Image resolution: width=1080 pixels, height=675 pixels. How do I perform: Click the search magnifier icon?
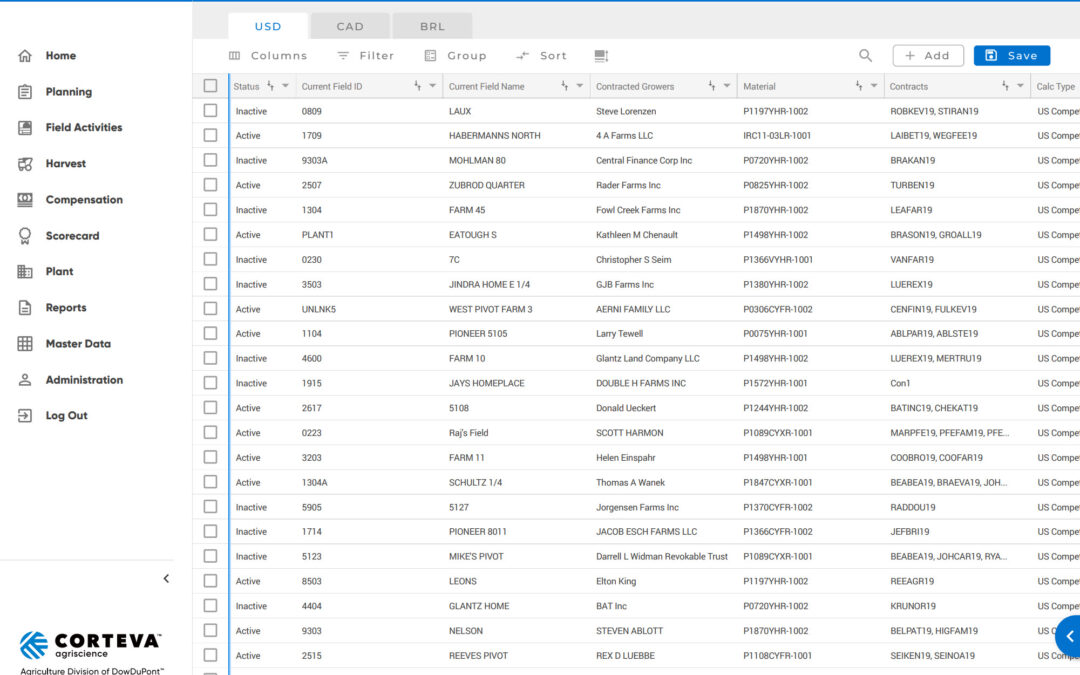865,56
